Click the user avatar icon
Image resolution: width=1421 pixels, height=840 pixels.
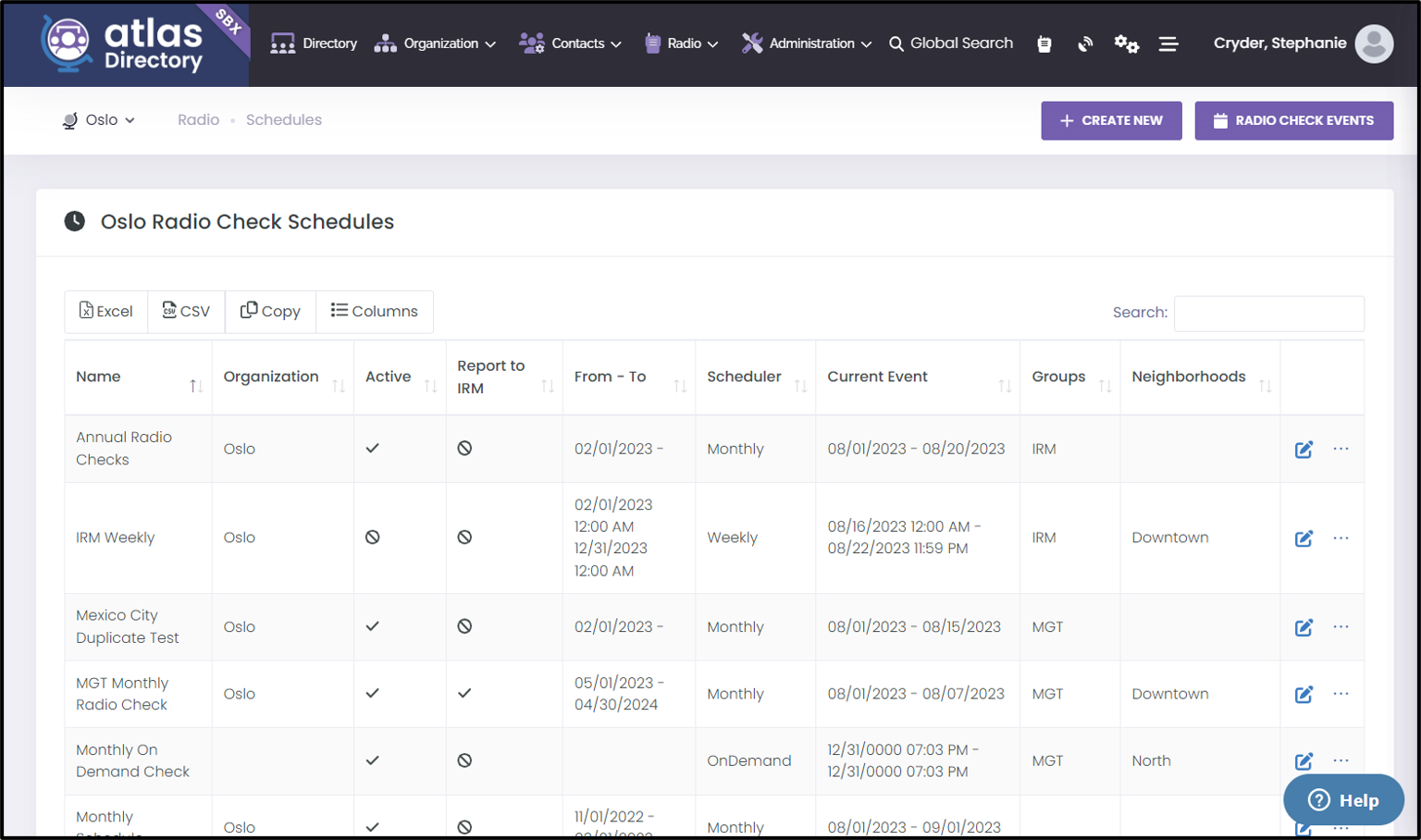coord(1374,43)
